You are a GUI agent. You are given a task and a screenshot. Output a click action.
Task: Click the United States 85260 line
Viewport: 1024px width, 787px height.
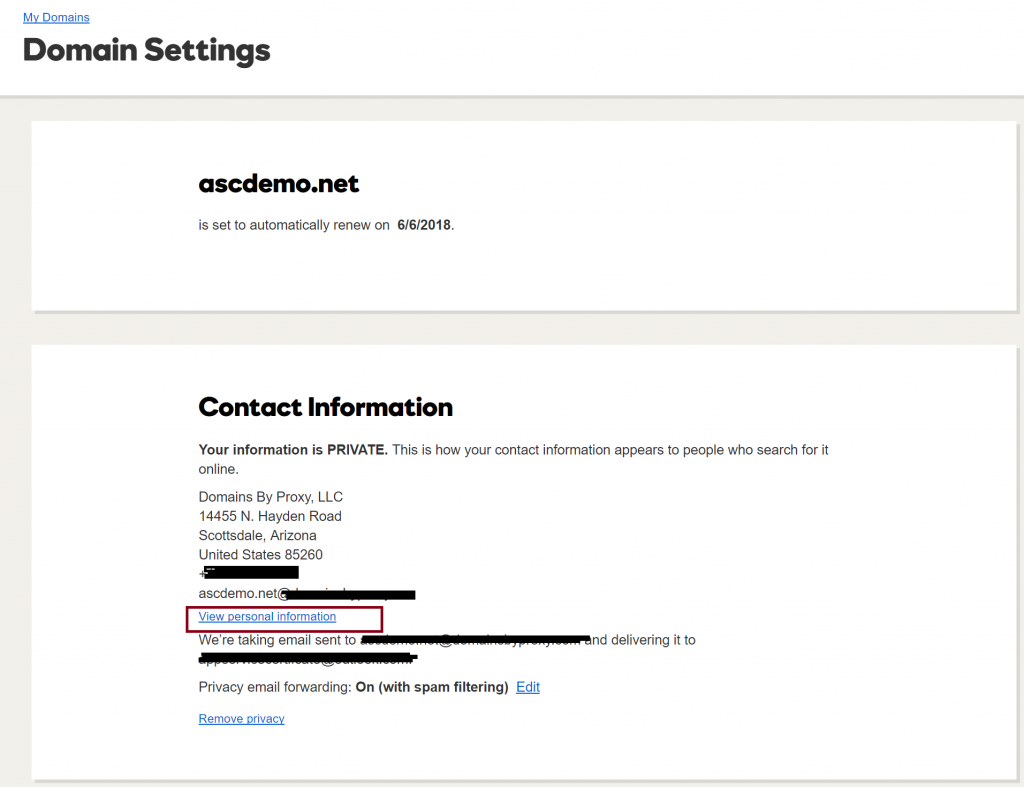click(260, 554)
